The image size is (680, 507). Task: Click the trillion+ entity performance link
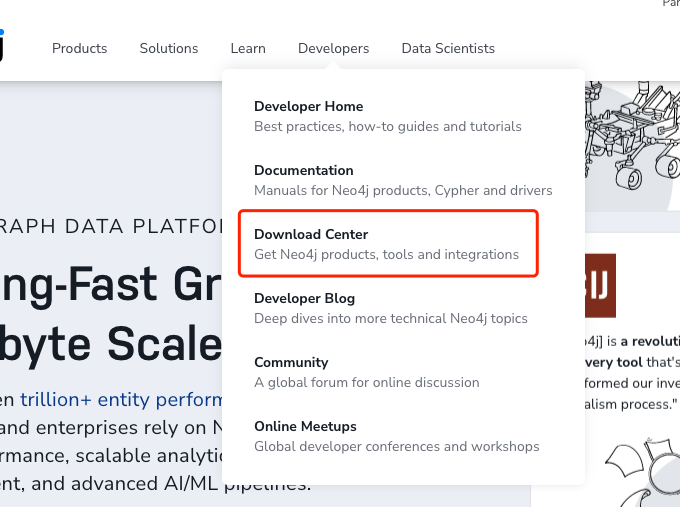121,399
